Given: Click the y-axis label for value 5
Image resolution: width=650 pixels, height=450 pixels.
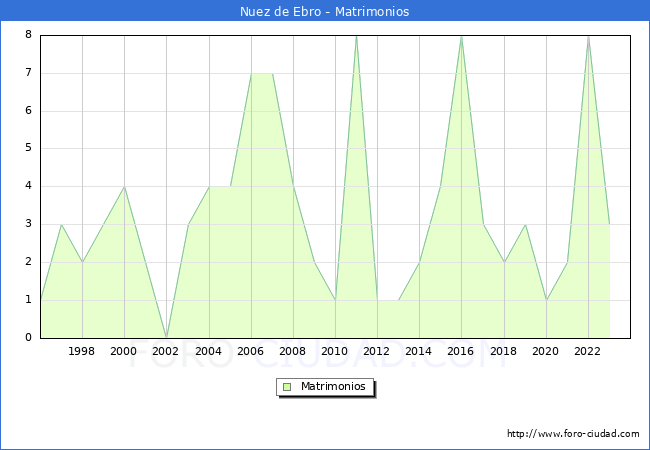Looking at the screenshot, I should tap(29, 149).
